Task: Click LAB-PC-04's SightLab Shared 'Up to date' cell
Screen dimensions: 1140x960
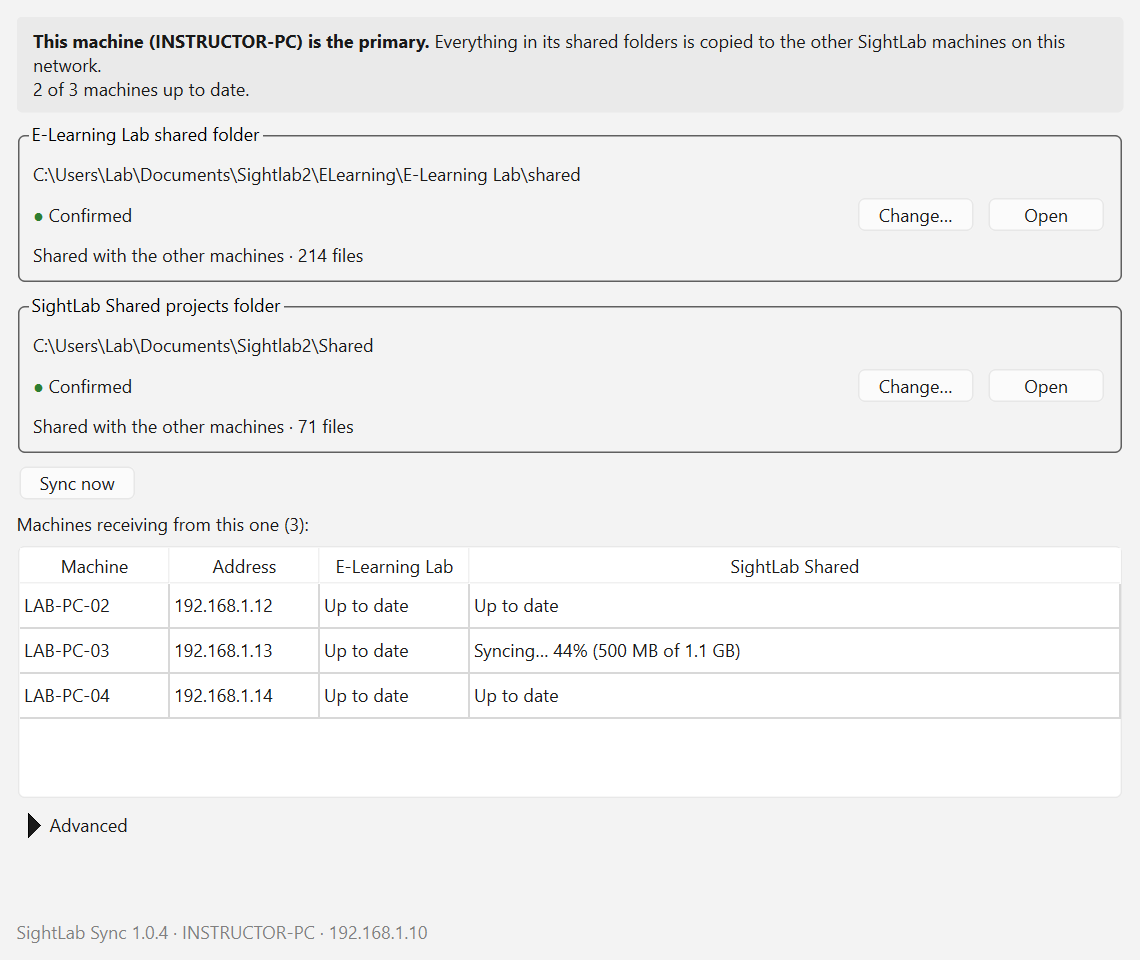Action: (795, 696)
